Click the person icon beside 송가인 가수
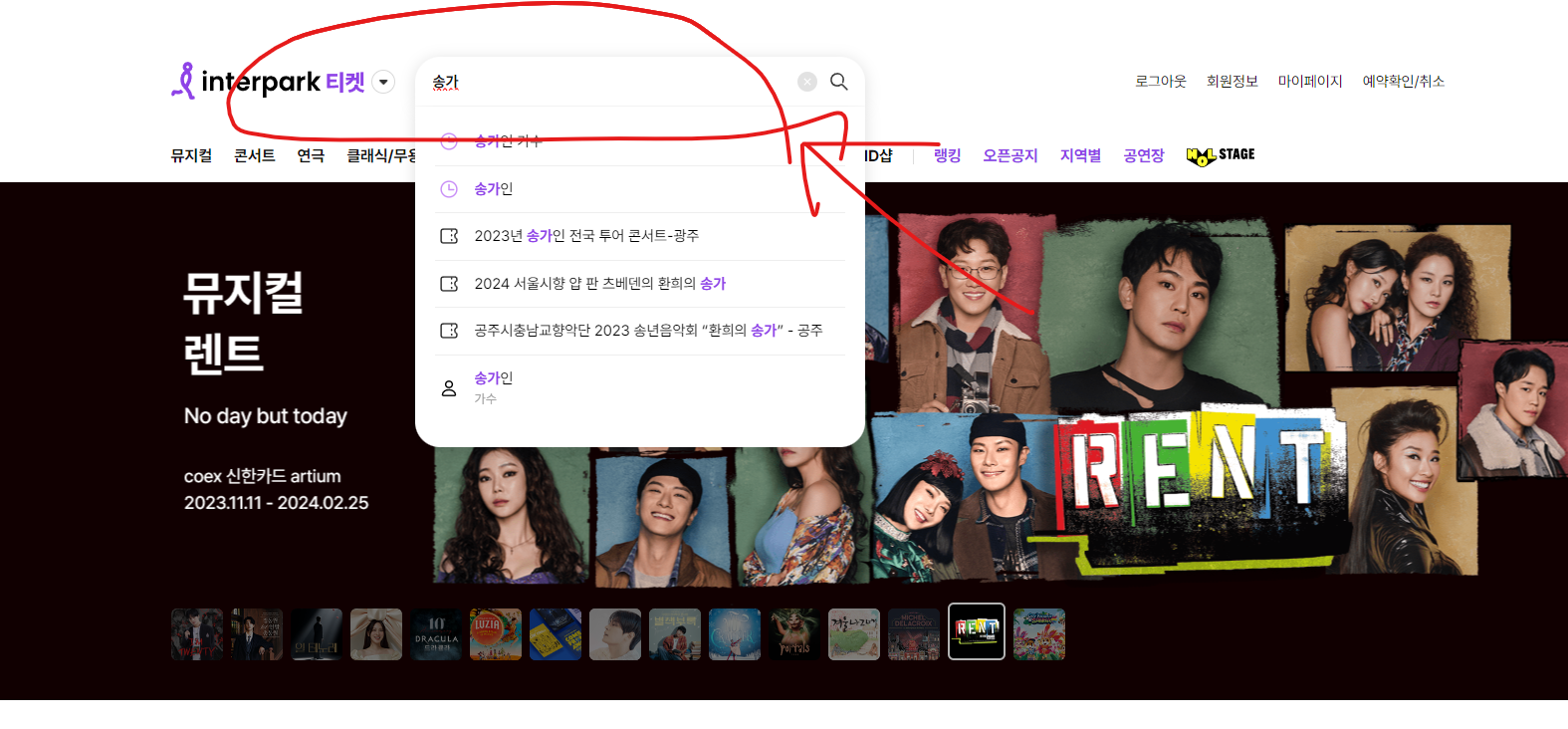The height and width of the screenshot is (729, 1568). pyautogui.click(x=449, y=388)
